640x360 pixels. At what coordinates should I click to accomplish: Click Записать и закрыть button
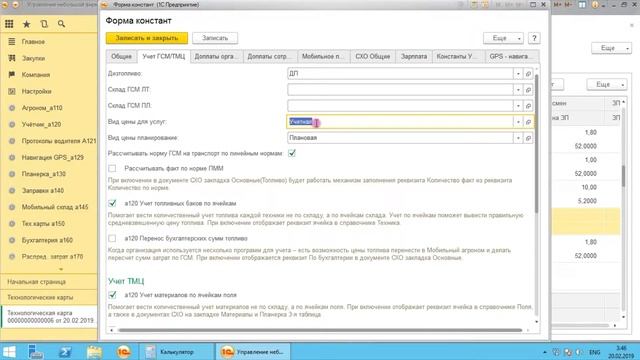coord(147,38)
